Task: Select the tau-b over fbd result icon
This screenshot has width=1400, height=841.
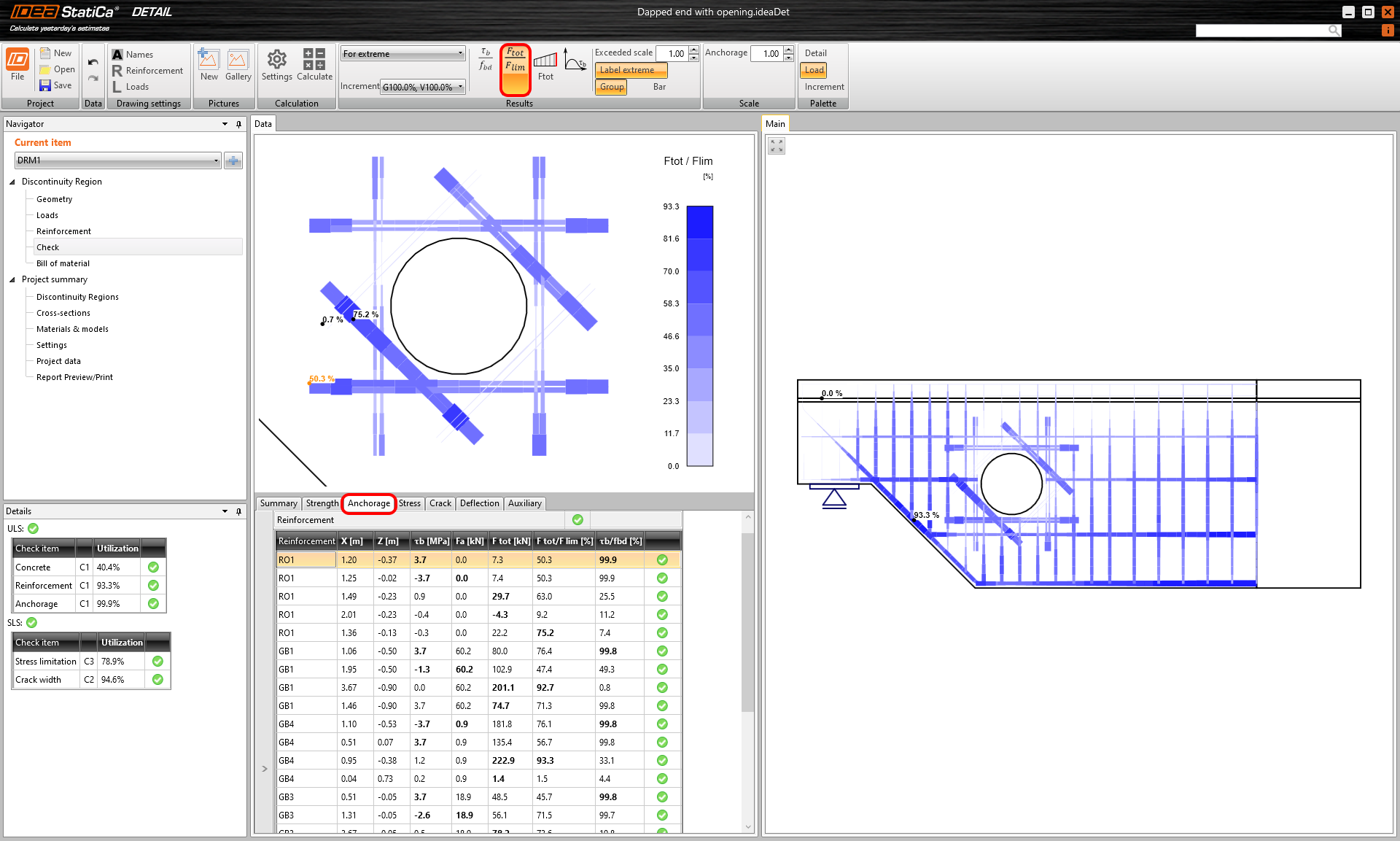Action: (x=486, y=60)
